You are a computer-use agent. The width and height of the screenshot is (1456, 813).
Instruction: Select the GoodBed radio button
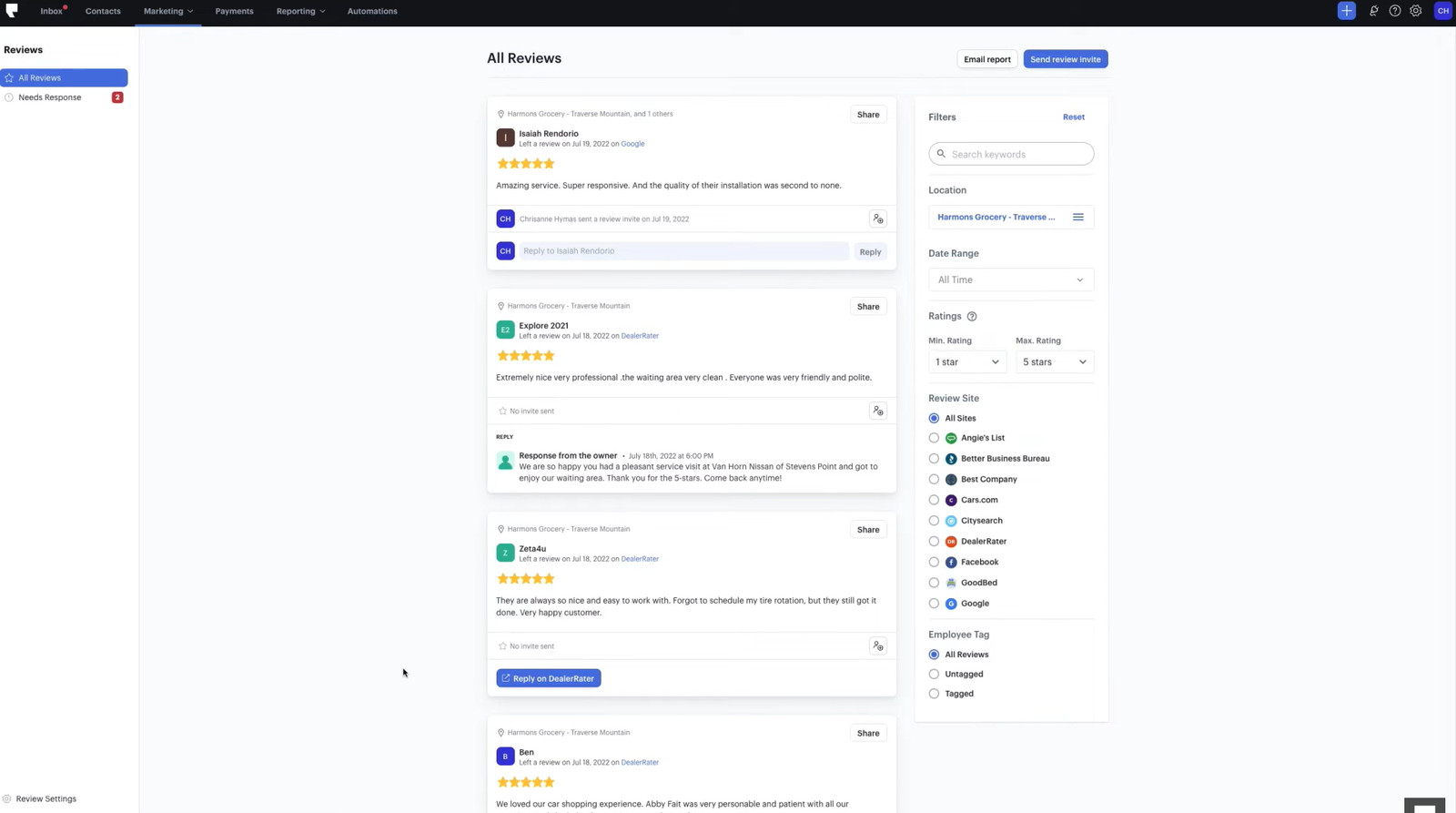pyautogui.click(x=934, y=583)
